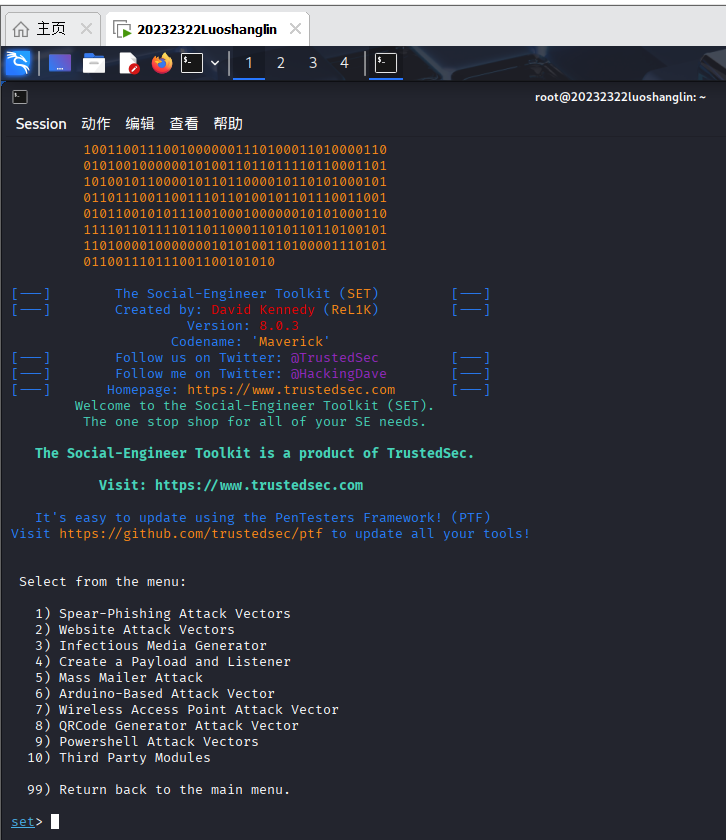Click the root@20232322luoshanglin window title
The height and width of the screenshot is (840, 726).
[x=620, y=97]
